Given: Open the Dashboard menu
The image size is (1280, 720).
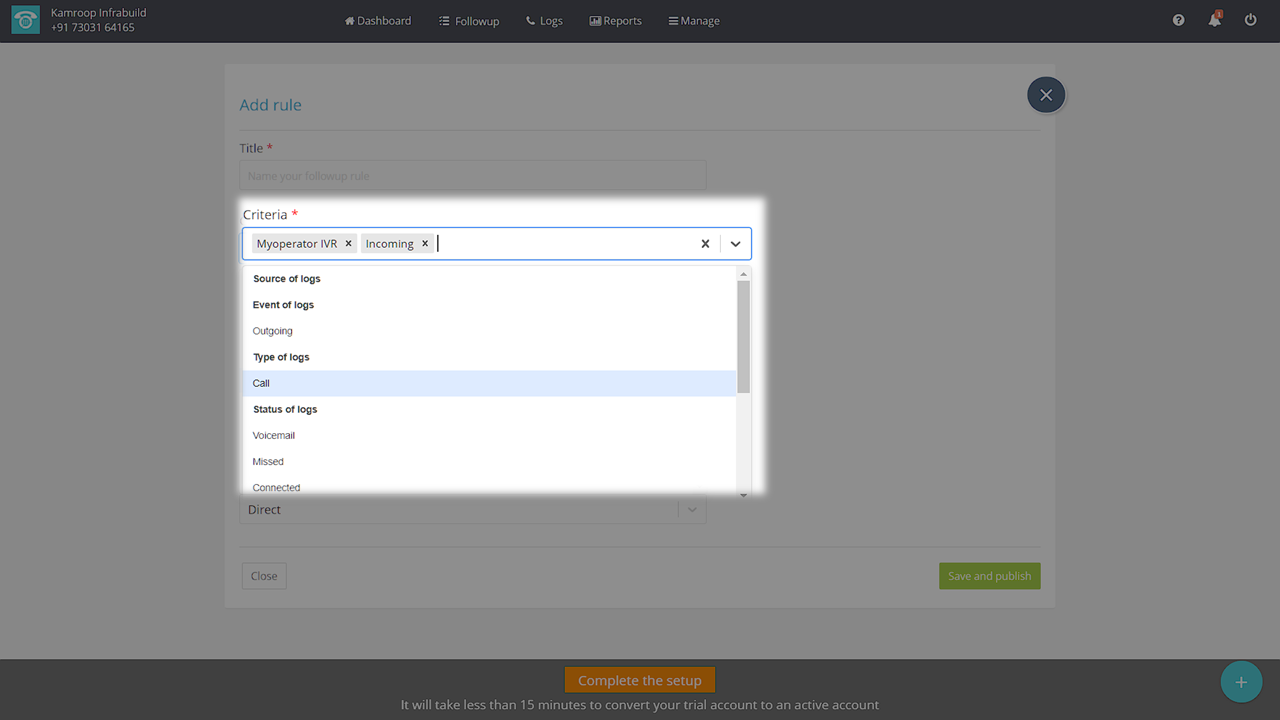Looking at the screenshot, I should pos(378,21).
